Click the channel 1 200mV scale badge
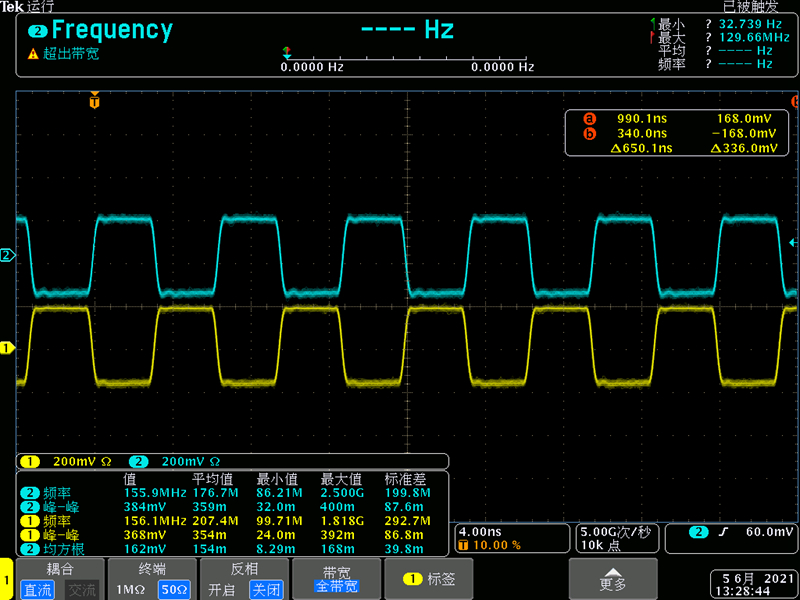 pyautogui.click(x=30, y=461)
